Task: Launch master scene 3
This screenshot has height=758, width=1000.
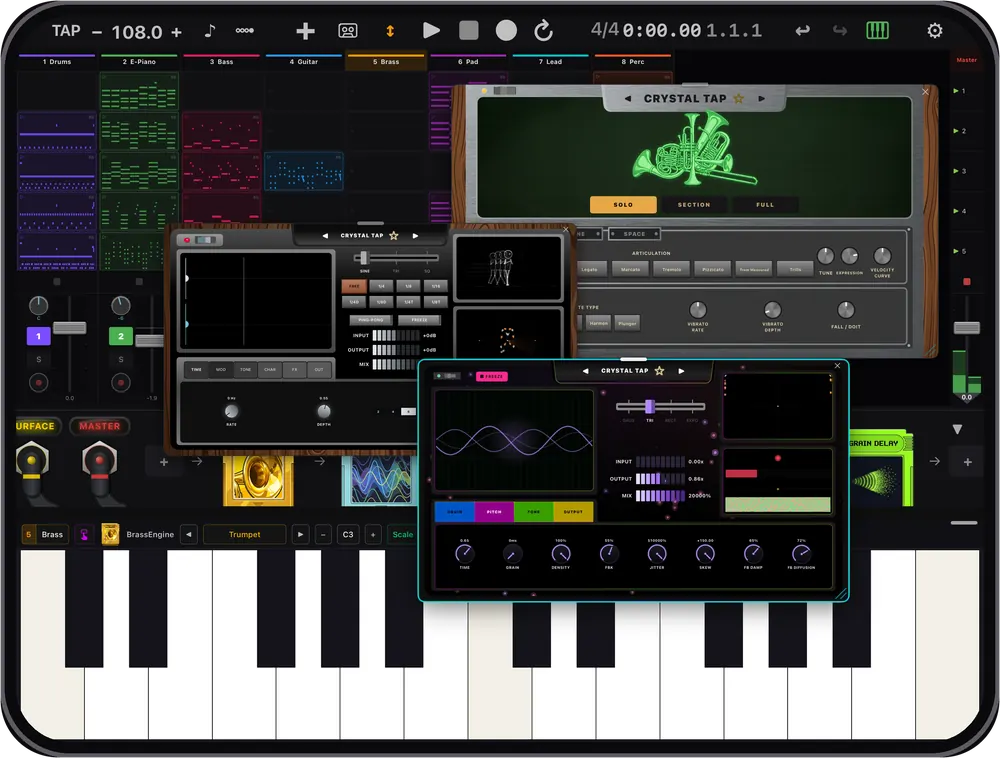Action: (959, 171)
